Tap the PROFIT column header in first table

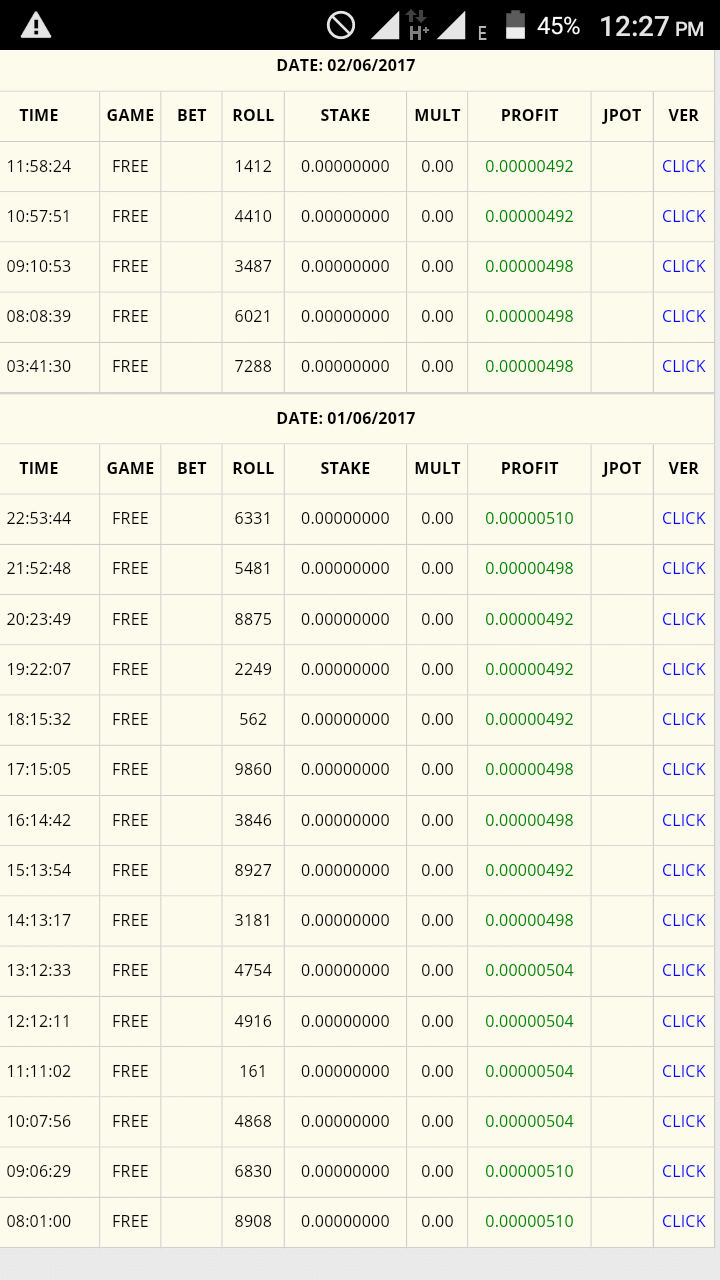pyautogui.click(x=530, y=116)
